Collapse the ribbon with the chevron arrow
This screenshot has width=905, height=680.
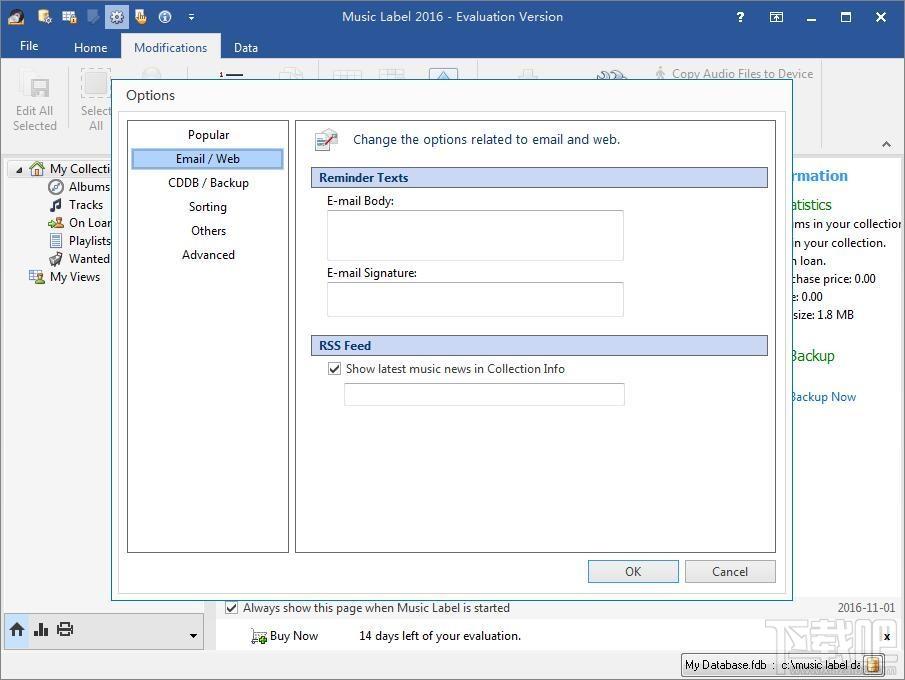tap(887, 144)
